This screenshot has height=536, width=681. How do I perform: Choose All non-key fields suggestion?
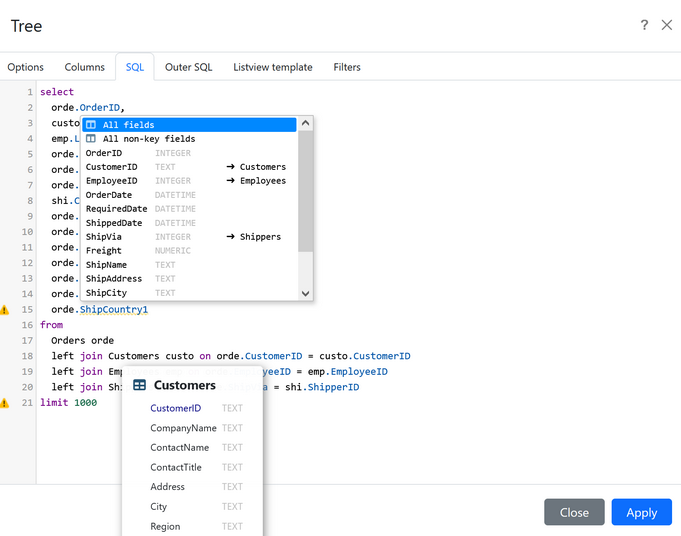189,139
